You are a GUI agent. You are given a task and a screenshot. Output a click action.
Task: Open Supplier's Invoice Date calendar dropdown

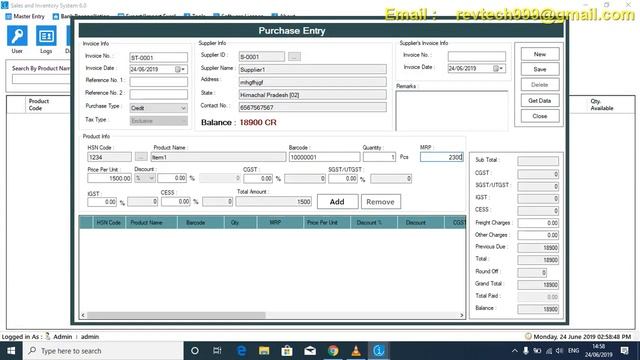(x=498, y=69)
